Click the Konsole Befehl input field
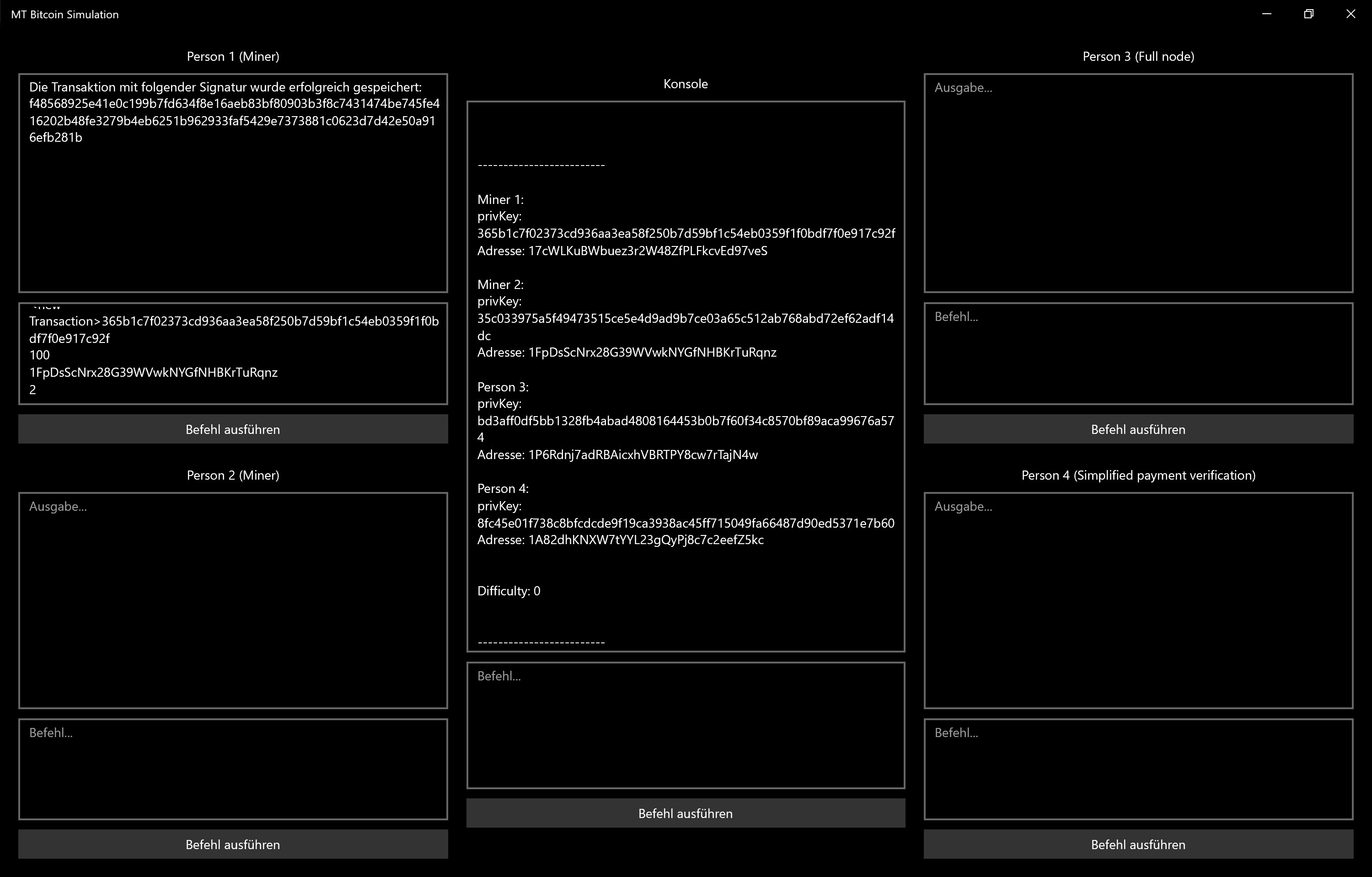The image size is (1372, 877). 686,725
